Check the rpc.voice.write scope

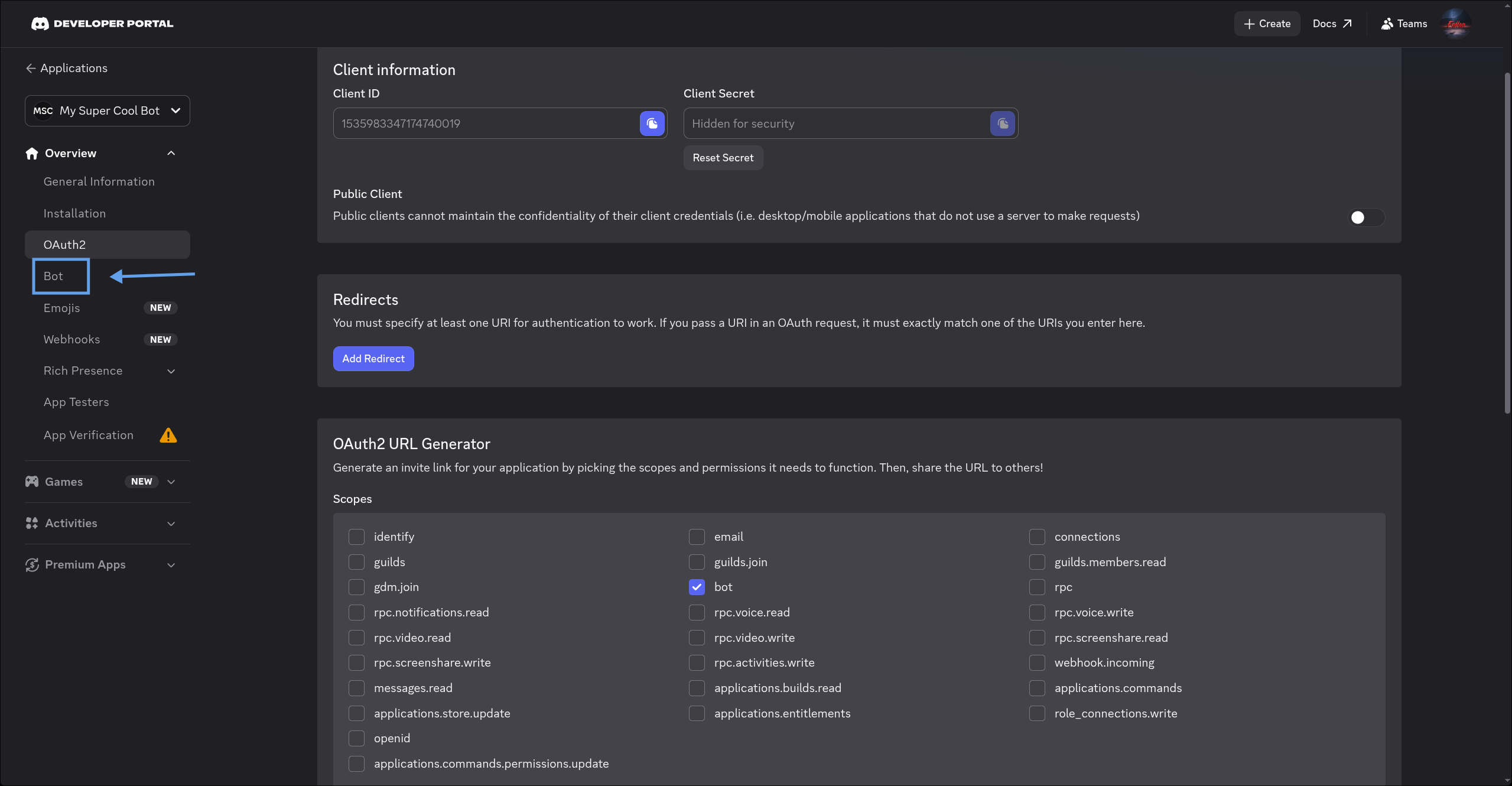pos(1037,612)
